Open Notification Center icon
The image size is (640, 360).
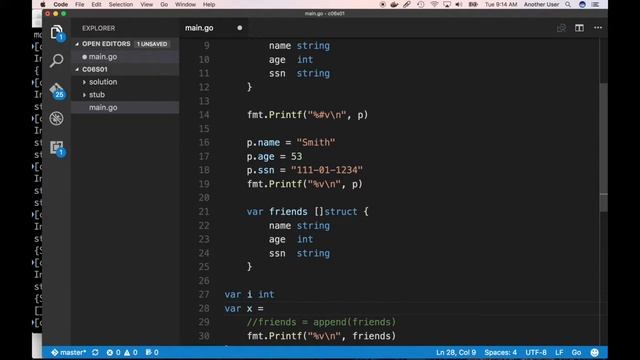(x=595, y=4)
